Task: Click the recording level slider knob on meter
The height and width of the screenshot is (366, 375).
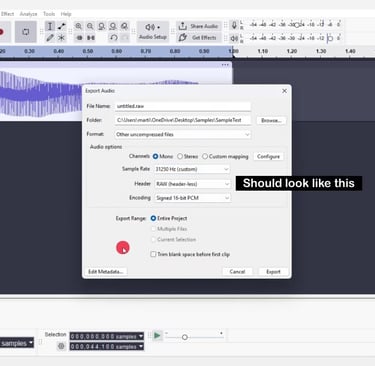Action: coord(296,25)
